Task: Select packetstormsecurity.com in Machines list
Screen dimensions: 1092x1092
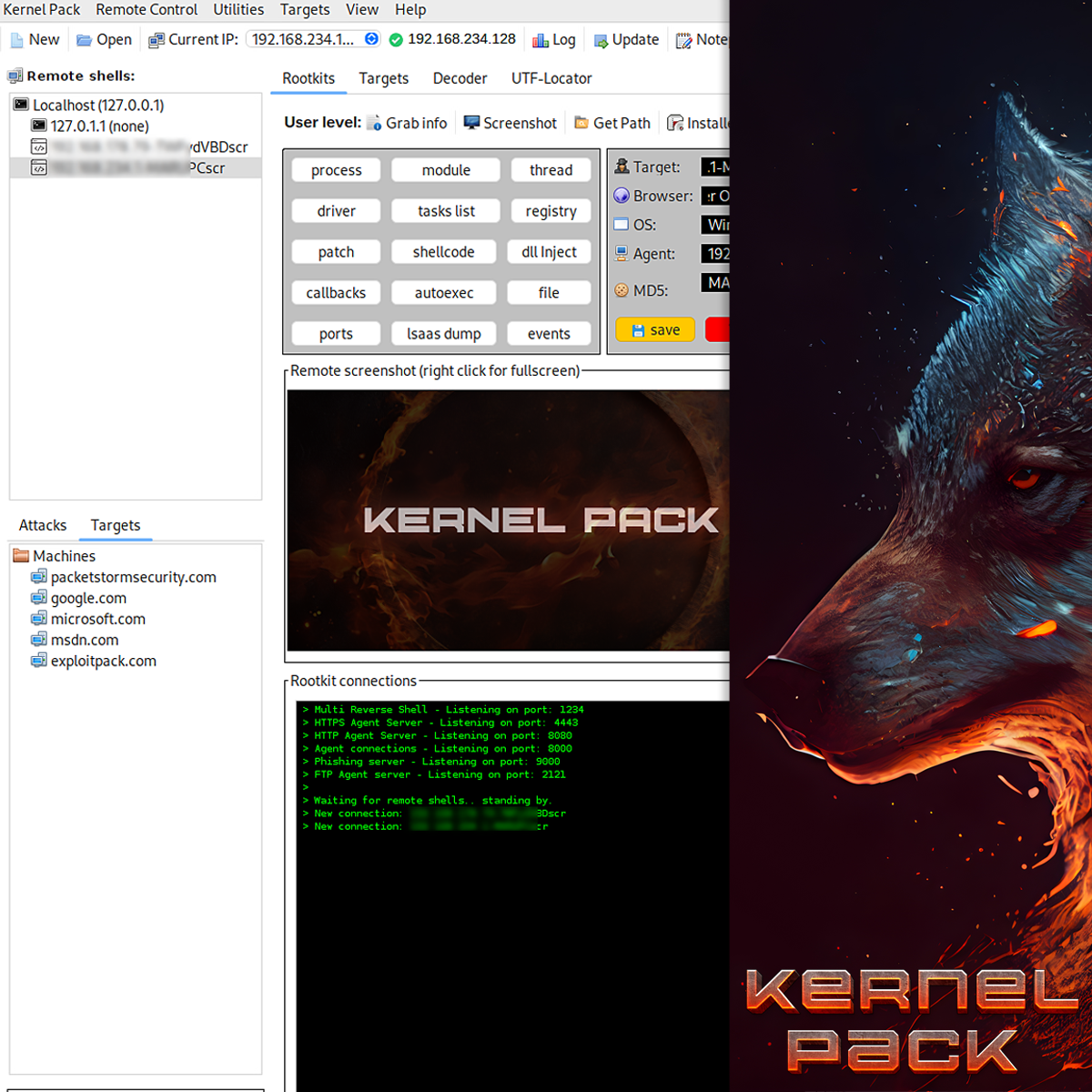Action: pyautogui.click(x=133, y=577)
